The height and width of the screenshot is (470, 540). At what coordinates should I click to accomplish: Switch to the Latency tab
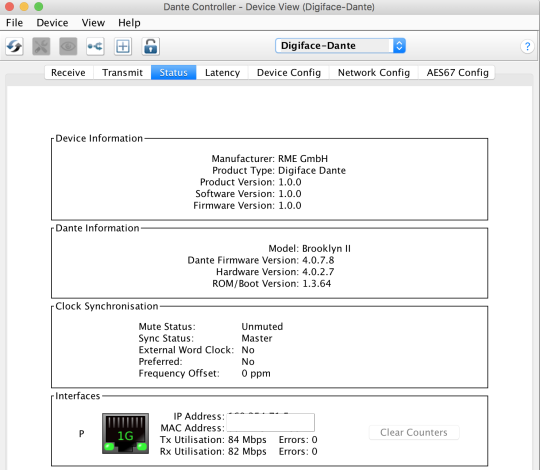(222, 72)
